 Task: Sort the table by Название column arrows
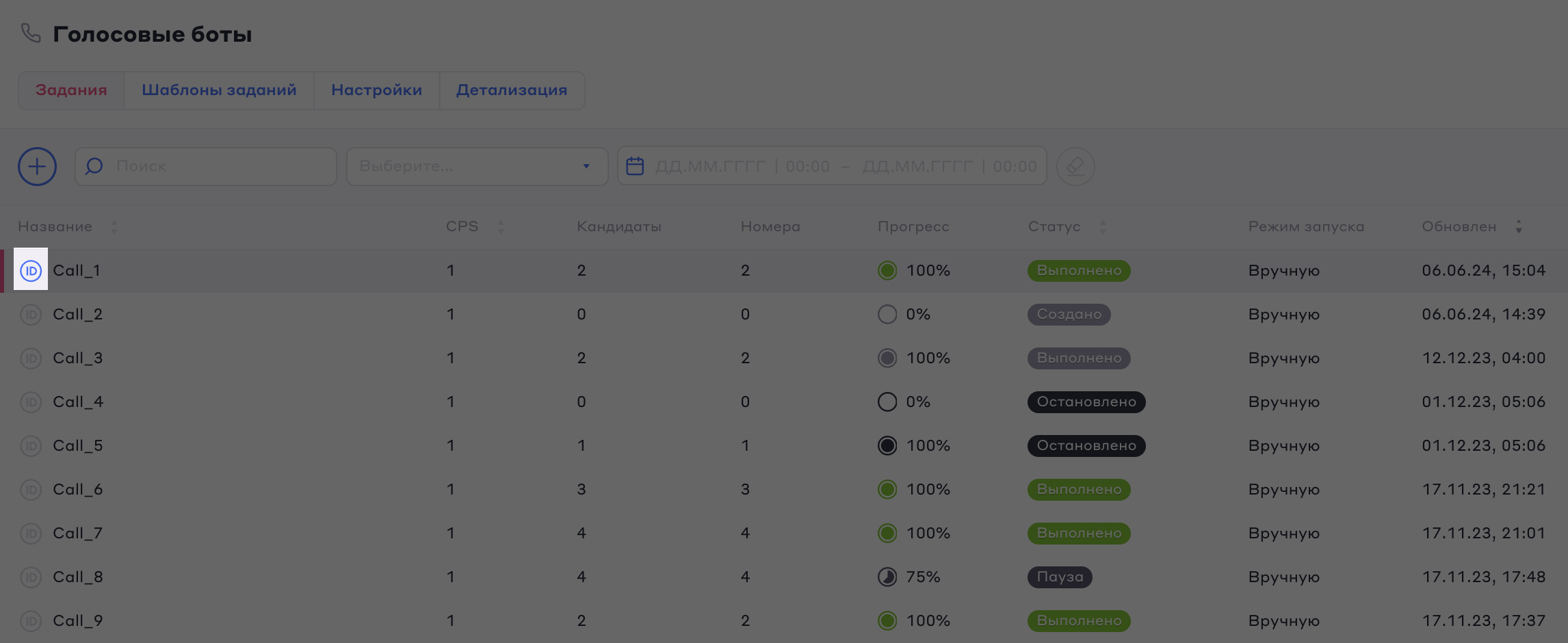pos(114,227)
